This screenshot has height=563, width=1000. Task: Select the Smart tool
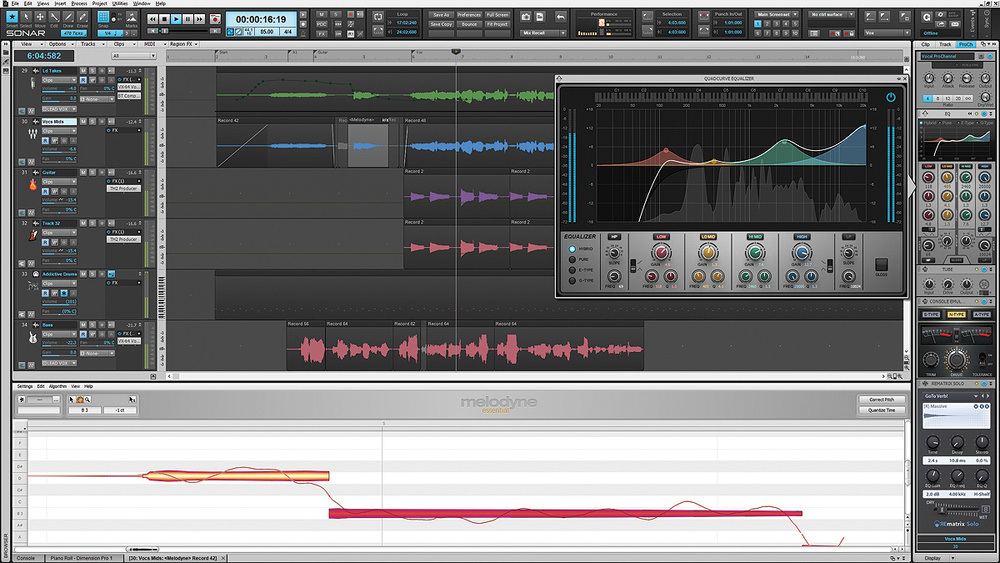tap(12, 19)
